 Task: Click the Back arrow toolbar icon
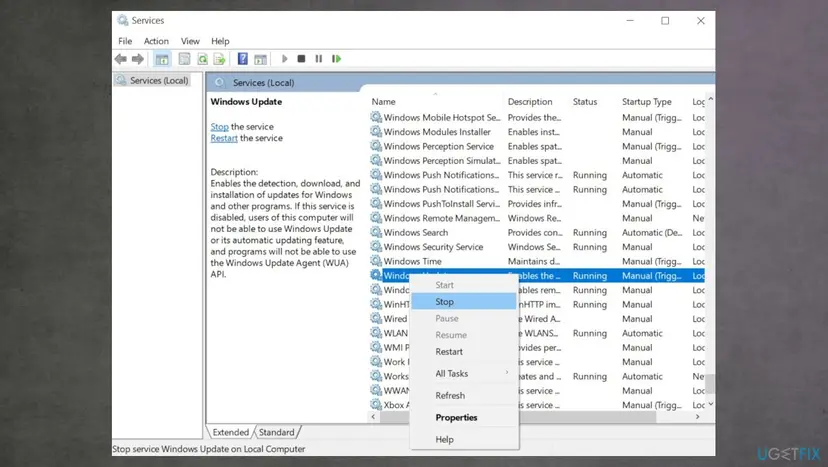click(x=121, y=59)
